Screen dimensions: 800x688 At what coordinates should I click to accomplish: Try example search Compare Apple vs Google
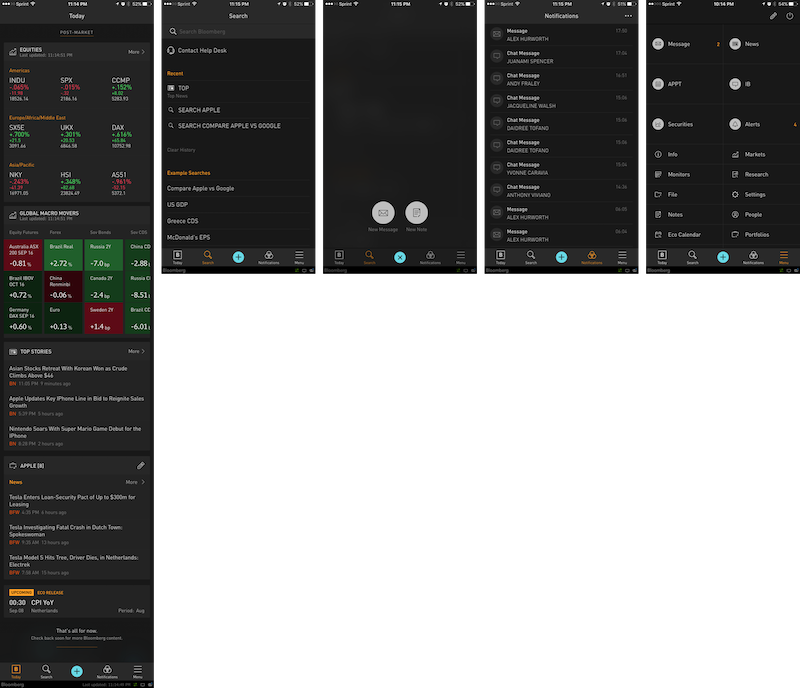[x=238, y=188]
